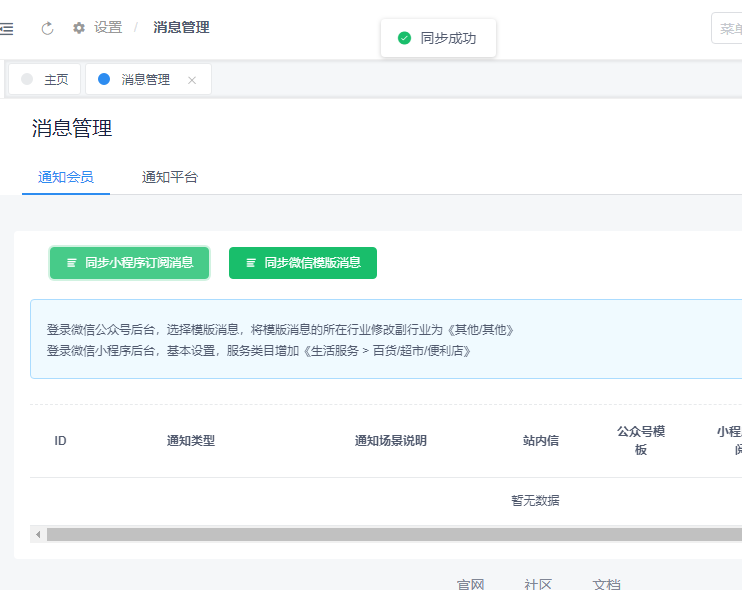Click the icon inside 同步微信模板消息 button

click(x=251, y=263)
